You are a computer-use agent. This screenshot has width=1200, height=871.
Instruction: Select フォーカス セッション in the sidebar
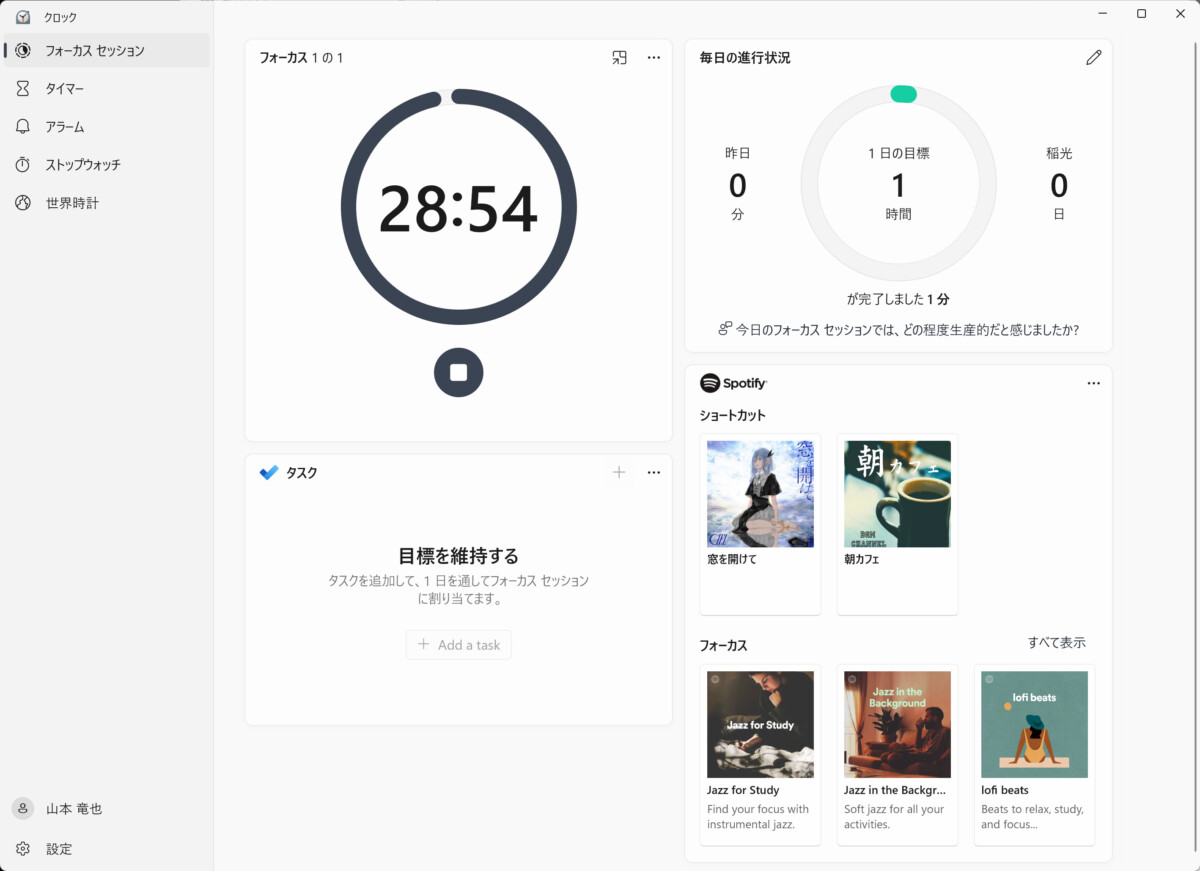point(94,51)
